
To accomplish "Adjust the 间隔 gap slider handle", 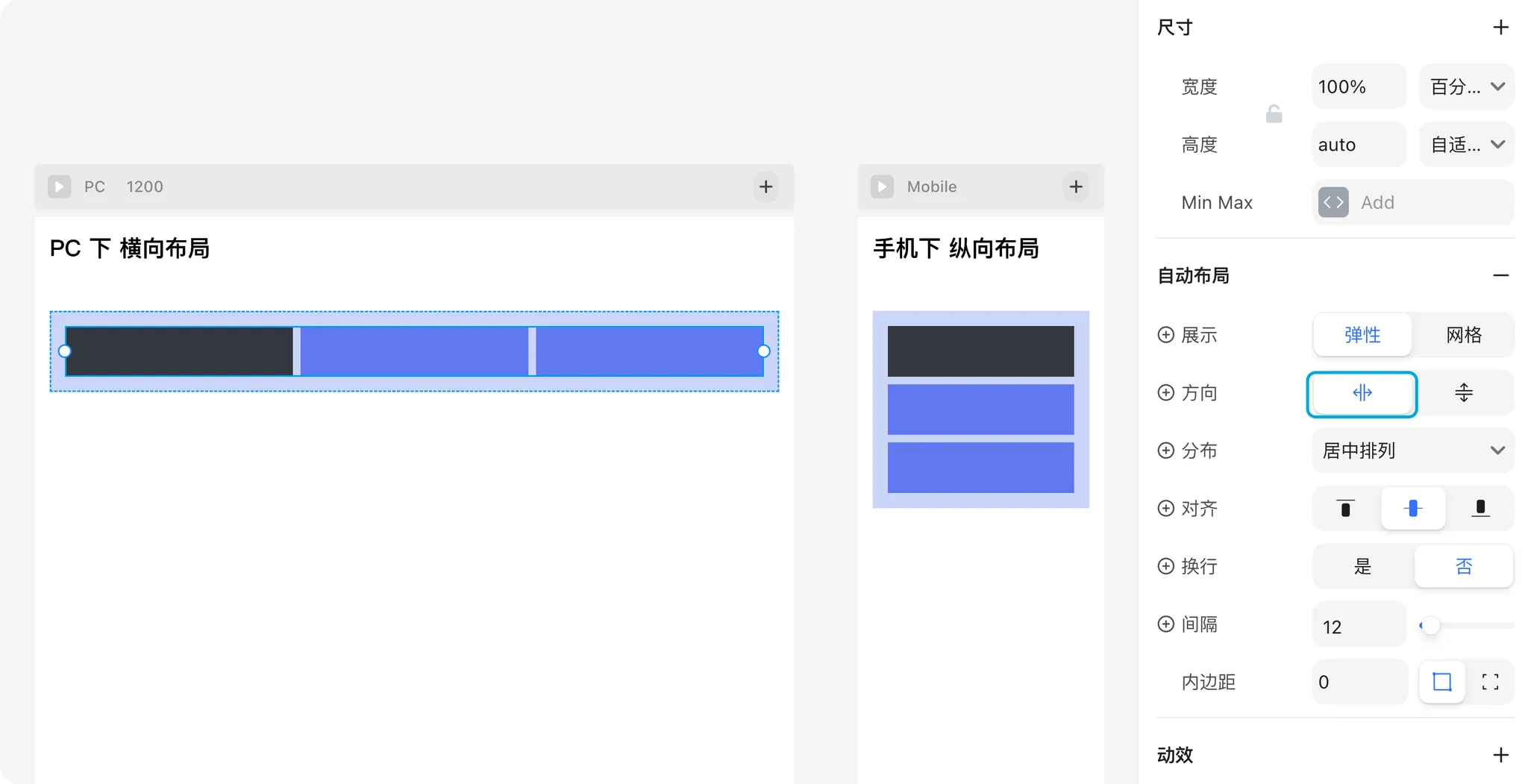I will pyautogui.click(x=1430, y=625).
